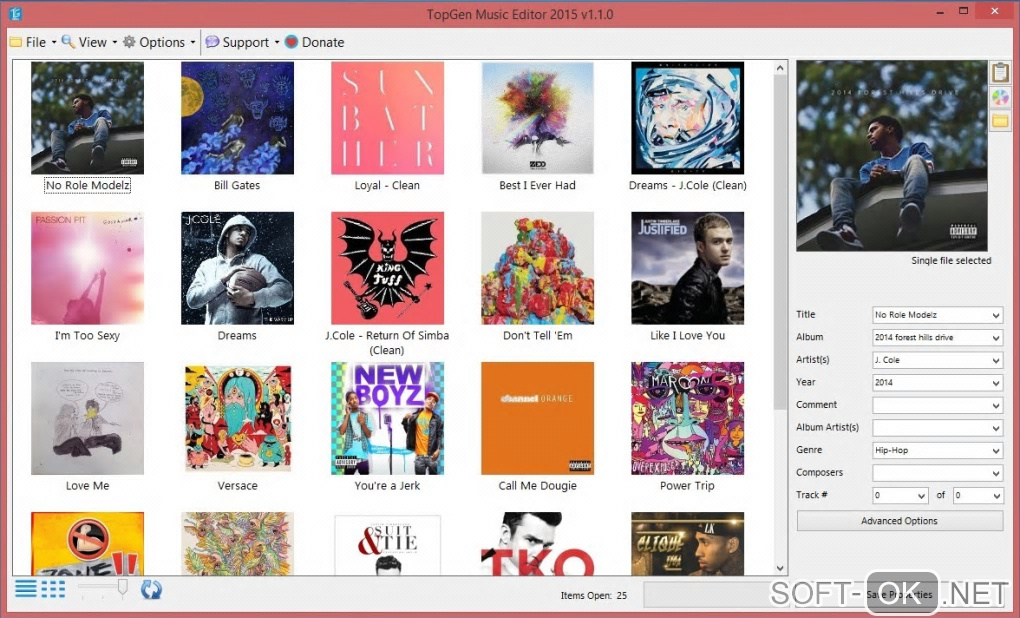Click the TopGen app icon in title bar
The width and height of the screenshot is (1020, 618).
coord(16,13)
